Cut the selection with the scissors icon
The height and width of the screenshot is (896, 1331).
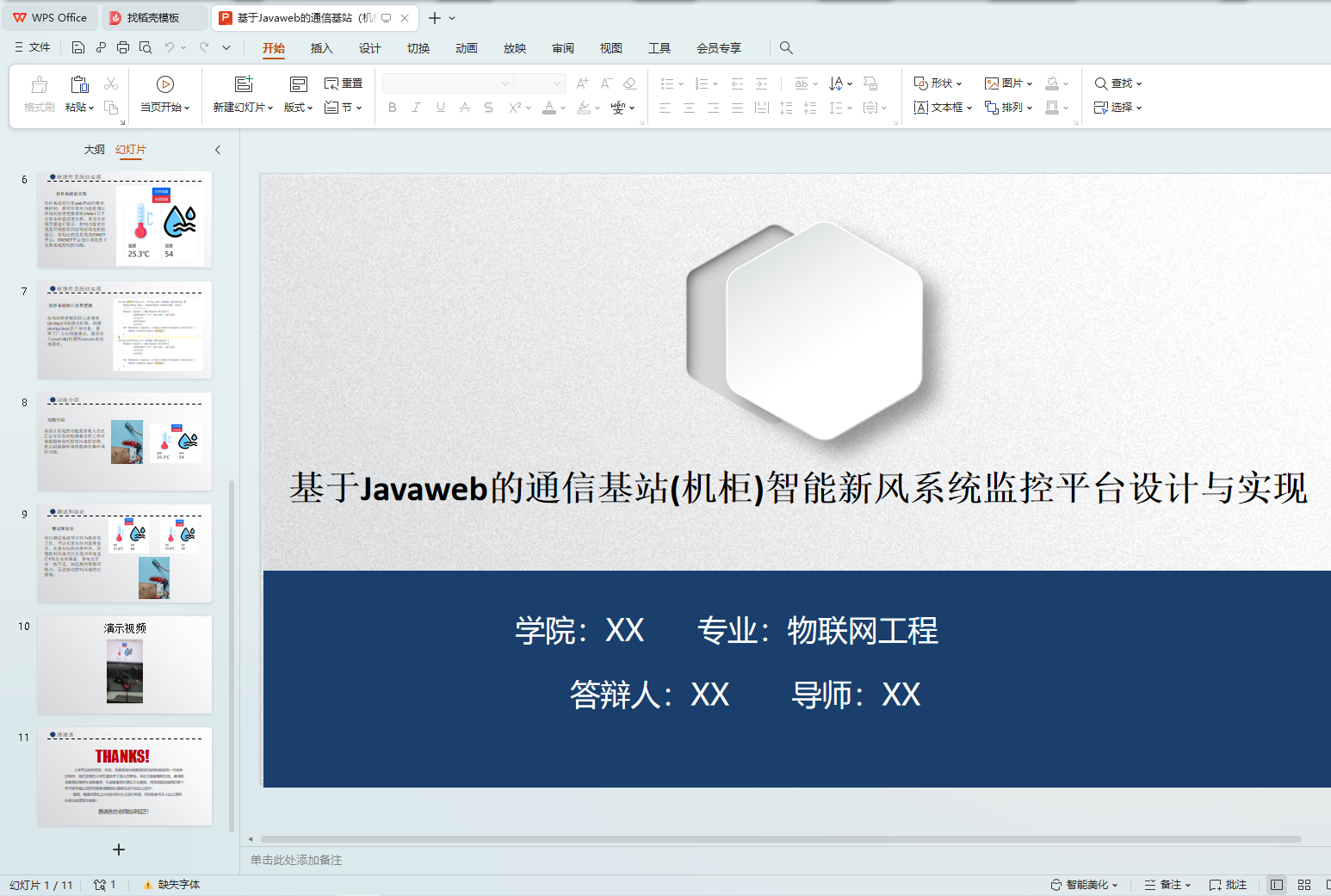coord(109,83)
